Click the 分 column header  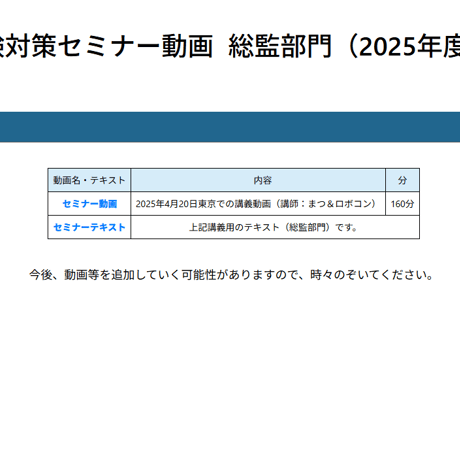point(402,180)
